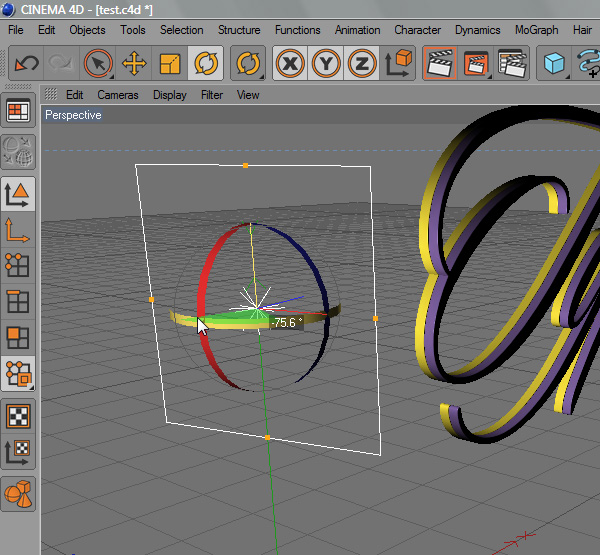600x555 pixels.
Task: Toggle Y axis lock
Action: pyautogui.click(x=326, y=64)
